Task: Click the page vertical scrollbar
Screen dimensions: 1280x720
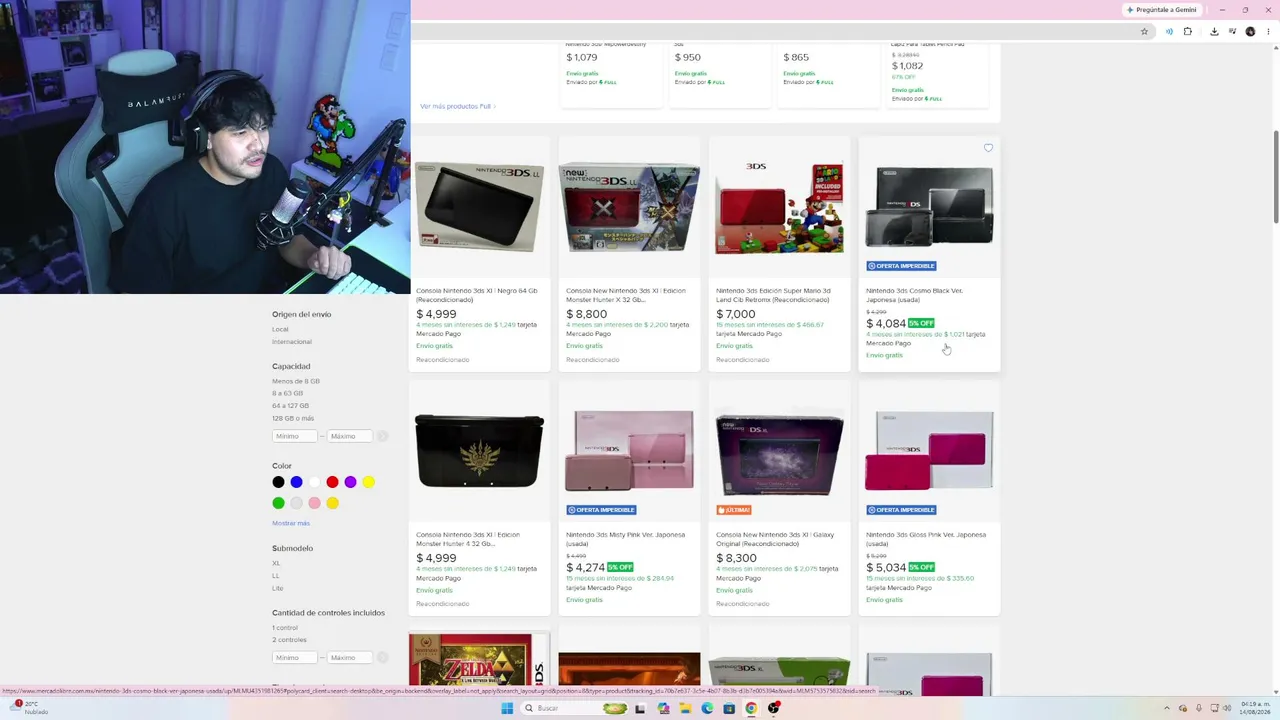Action: tap(1275, 175)
